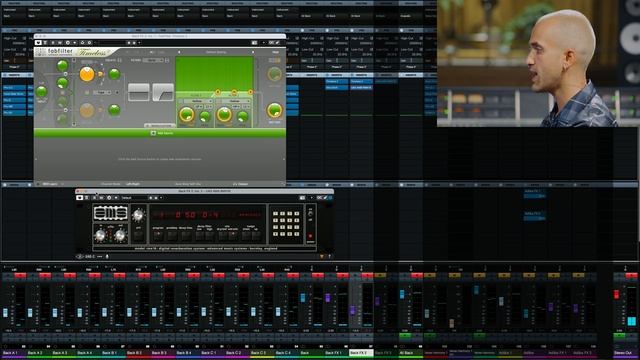The image size is (640, 360).
Task: Toggle the yellow mute button on Back FX 3
Action: click(380, 276)
